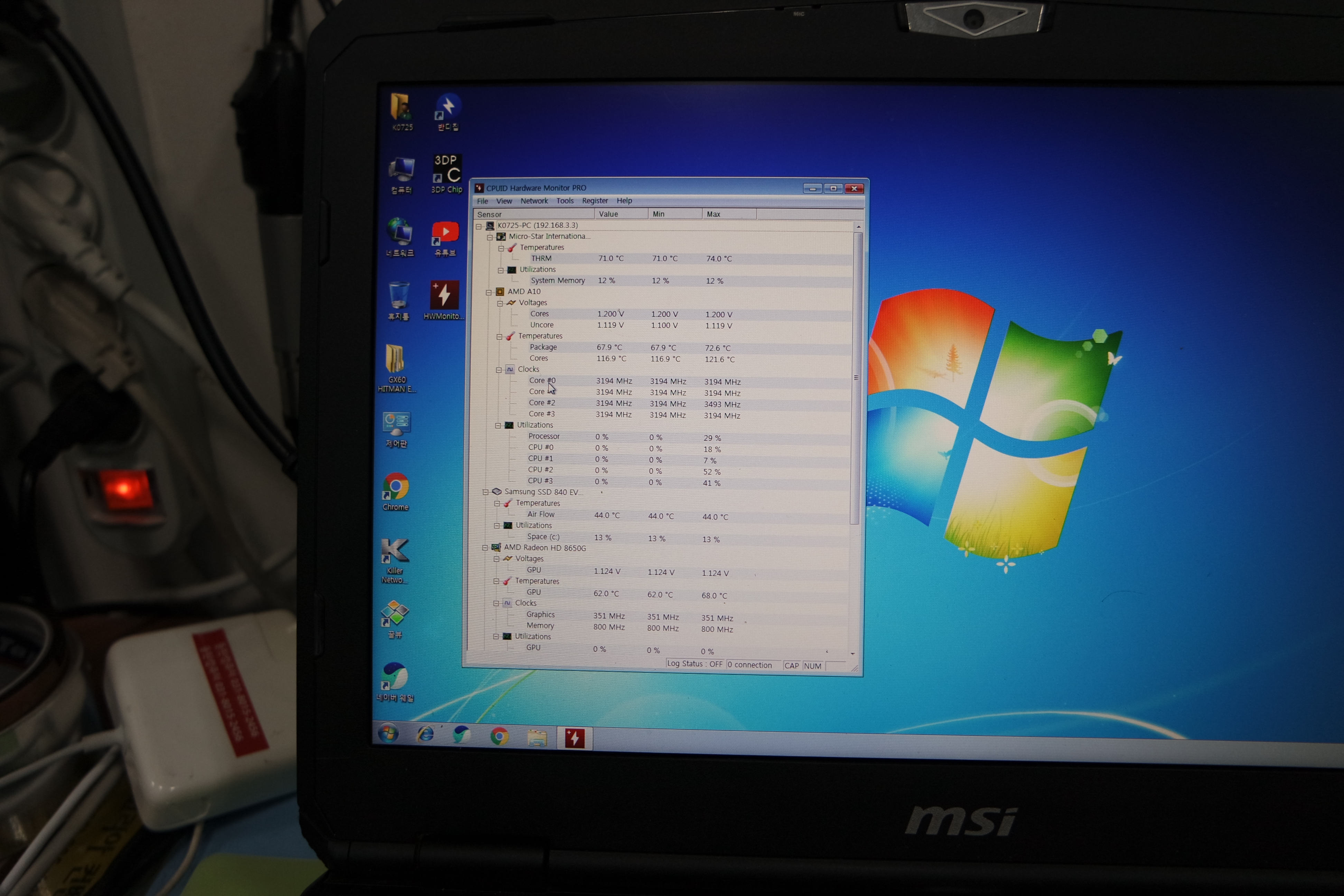
Task: Open the Whale browser from the taskbar
Action: [462, 735]
